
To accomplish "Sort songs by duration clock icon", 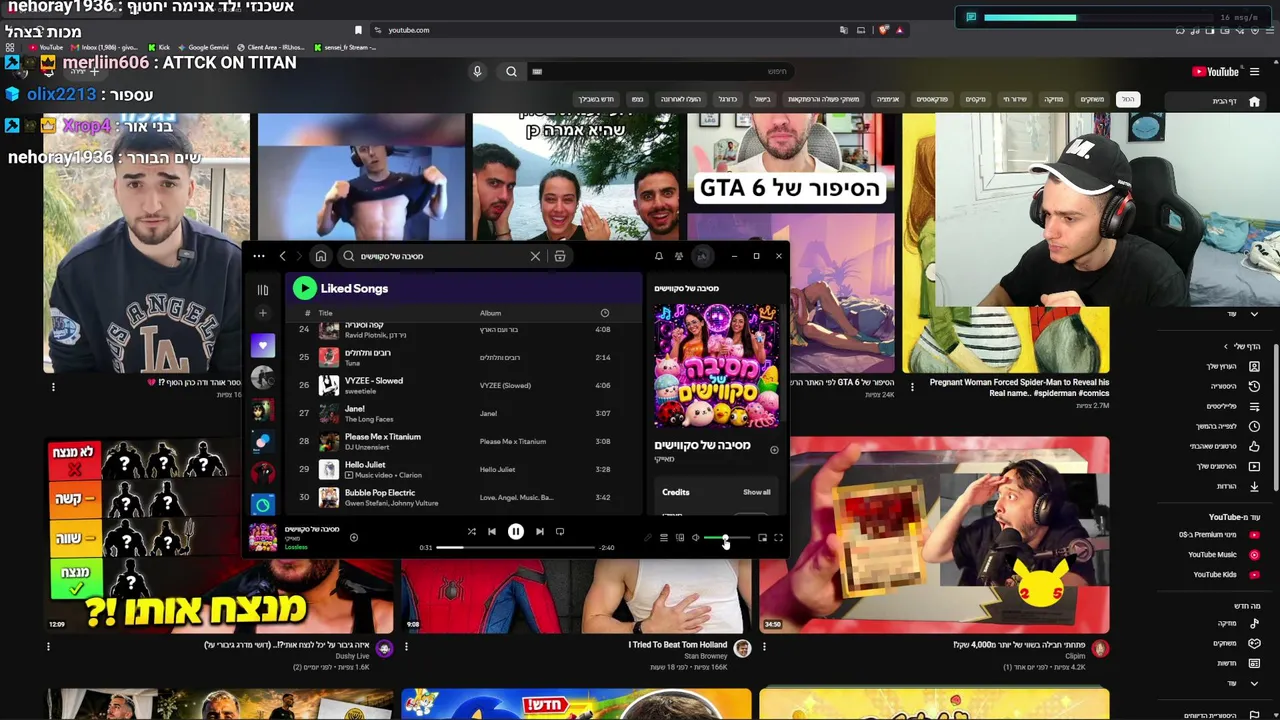I will pos(604,313).
